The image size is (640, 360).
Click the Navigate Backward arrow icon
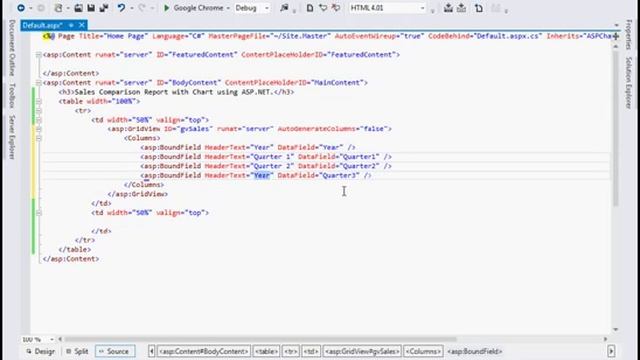(21, 8)
